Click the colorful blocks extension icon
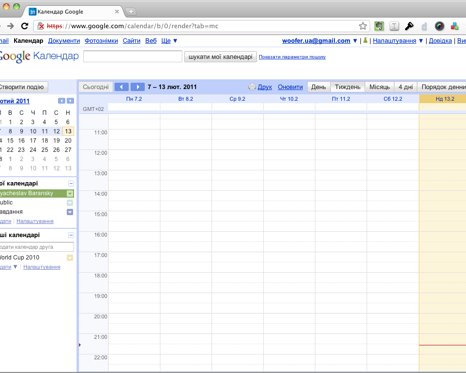Viewport: 466px width, 373px height. click(x=455, y=26)
